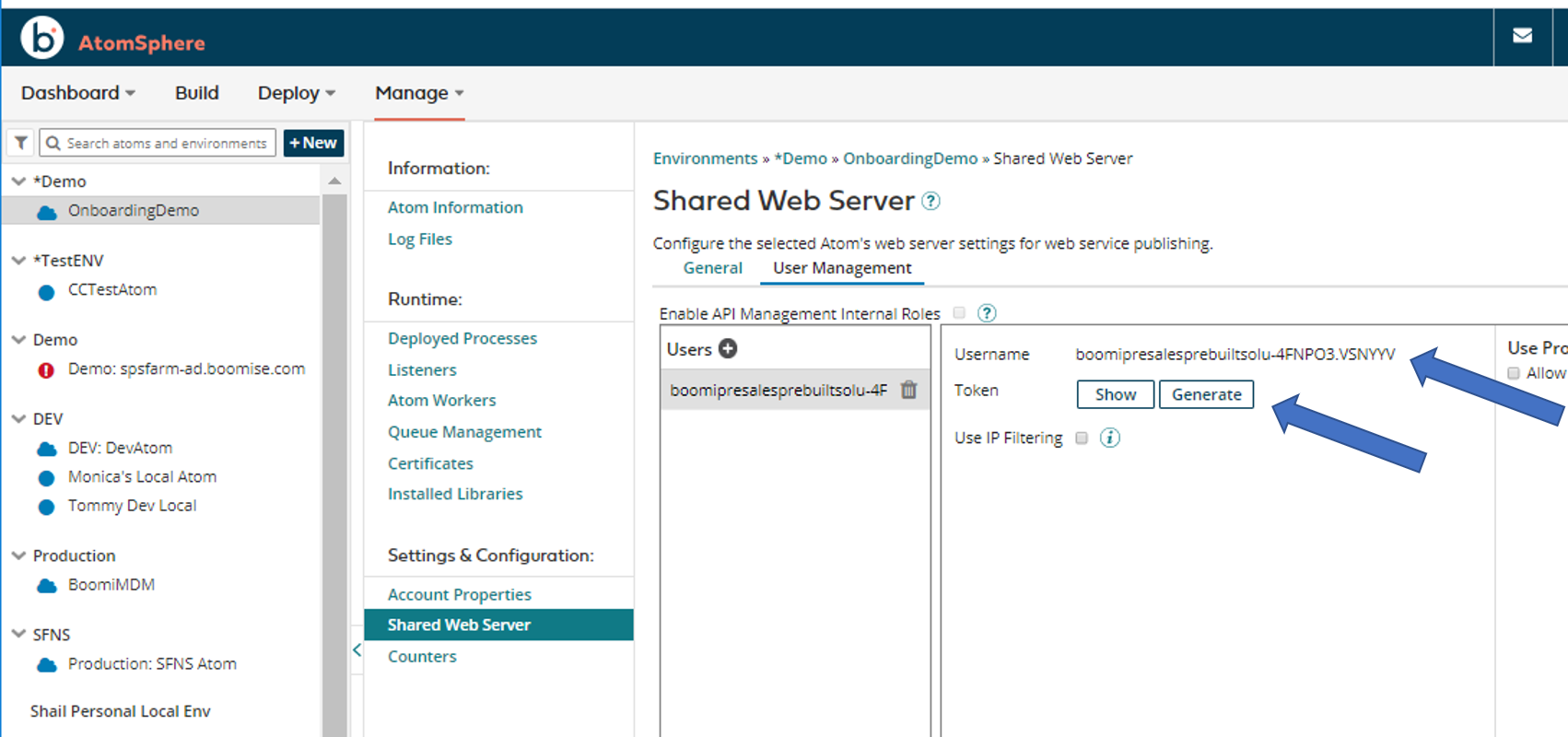Click the AtomSphere title text
Image resolution: width=1568 pixels, height=737 pixels.
coord(142,42)
